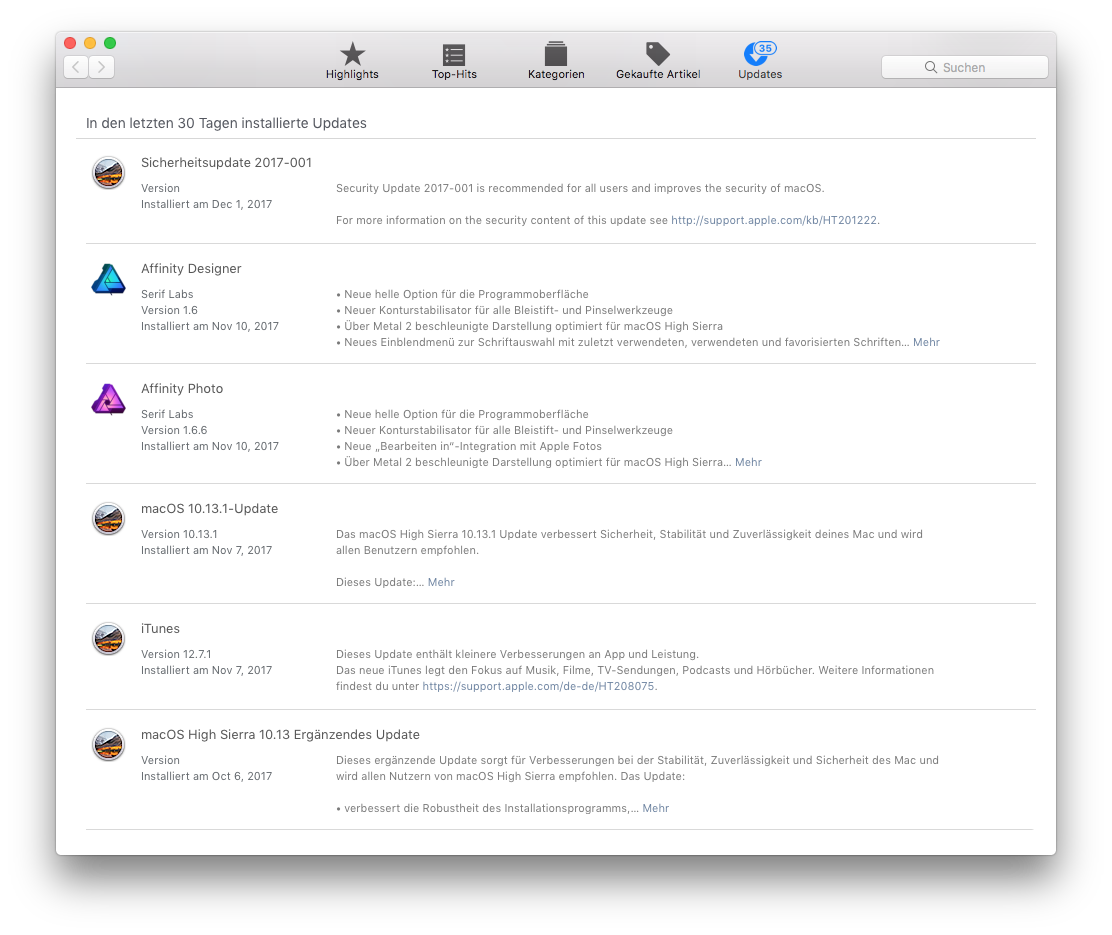Click 'Serif Labs' under Affinity Photo
This screenshot has height=935, width=1112.
click(x=167, y=414)
